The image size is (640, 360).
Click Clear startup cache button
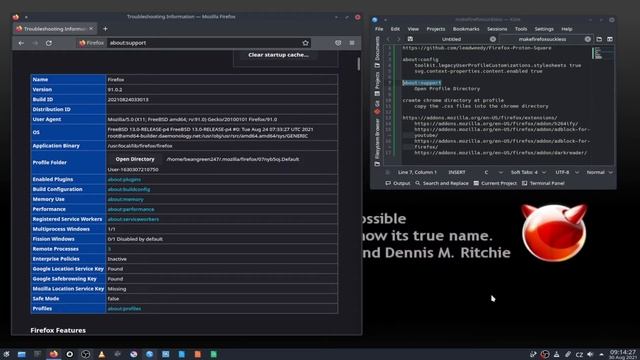pyautogui.click(x=278, y=55)
